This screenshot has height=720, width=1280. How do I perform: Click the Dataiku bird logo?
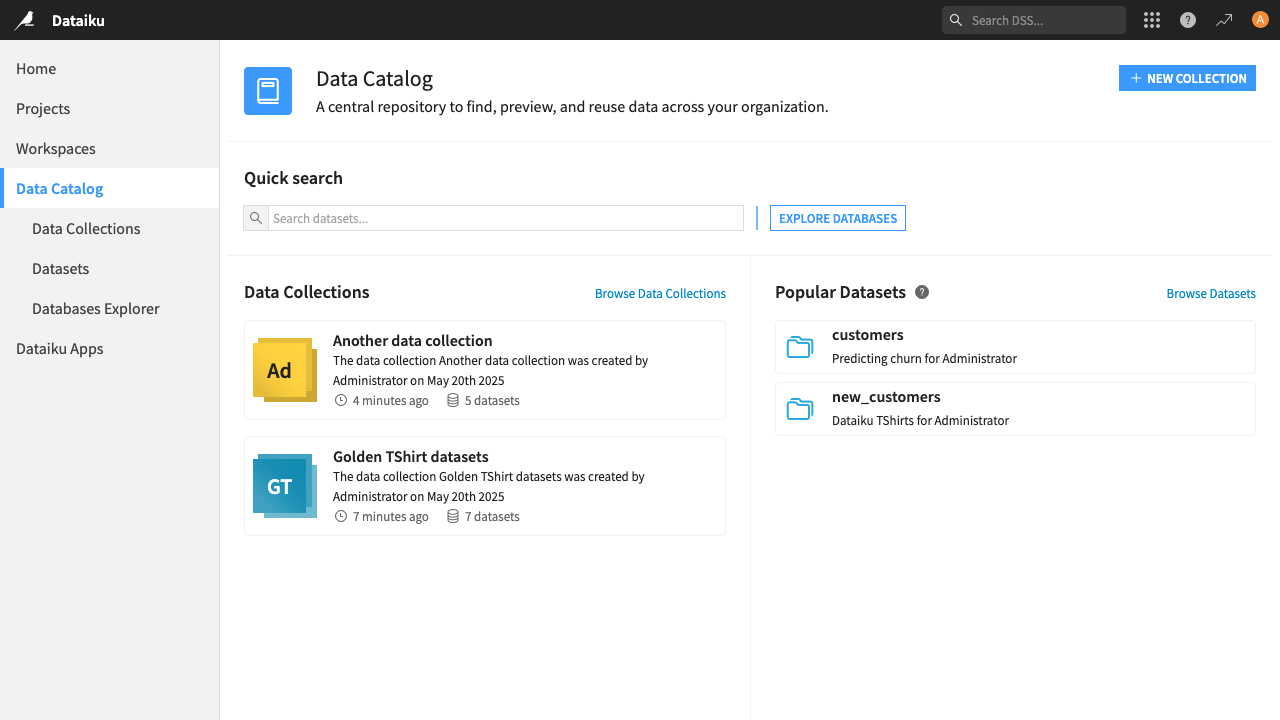point(25,20)
